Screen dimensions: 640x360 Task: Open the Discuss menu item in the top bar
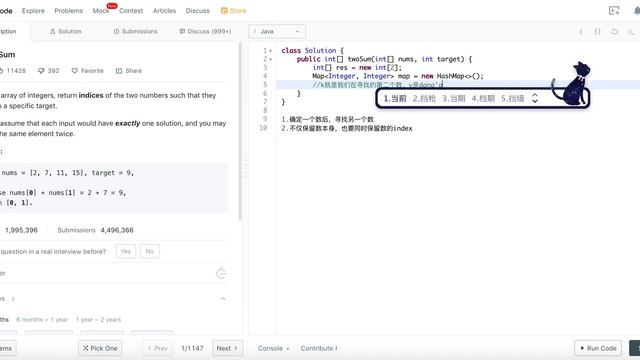pyautogui.click(x=198, y=11)
